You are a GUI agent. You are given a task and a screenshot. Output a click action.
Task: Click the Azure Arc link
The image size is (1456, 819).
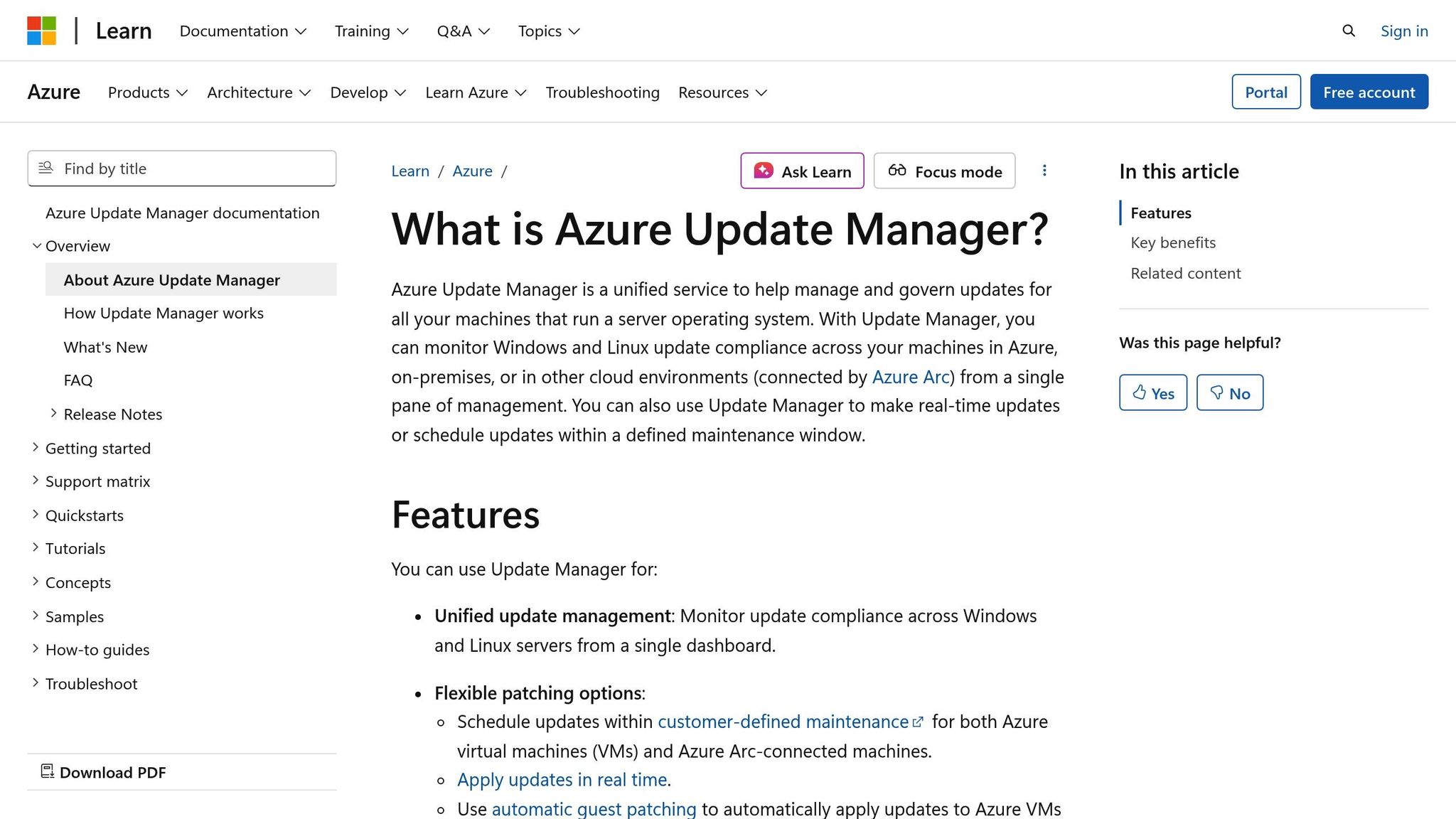911,377
